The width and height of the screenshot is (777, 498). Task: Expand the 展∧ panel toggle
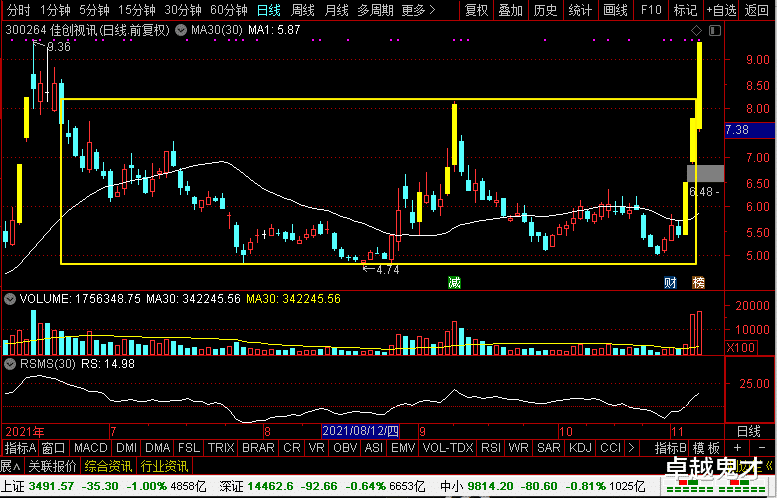pyautogui.click(x=10, y=466)
